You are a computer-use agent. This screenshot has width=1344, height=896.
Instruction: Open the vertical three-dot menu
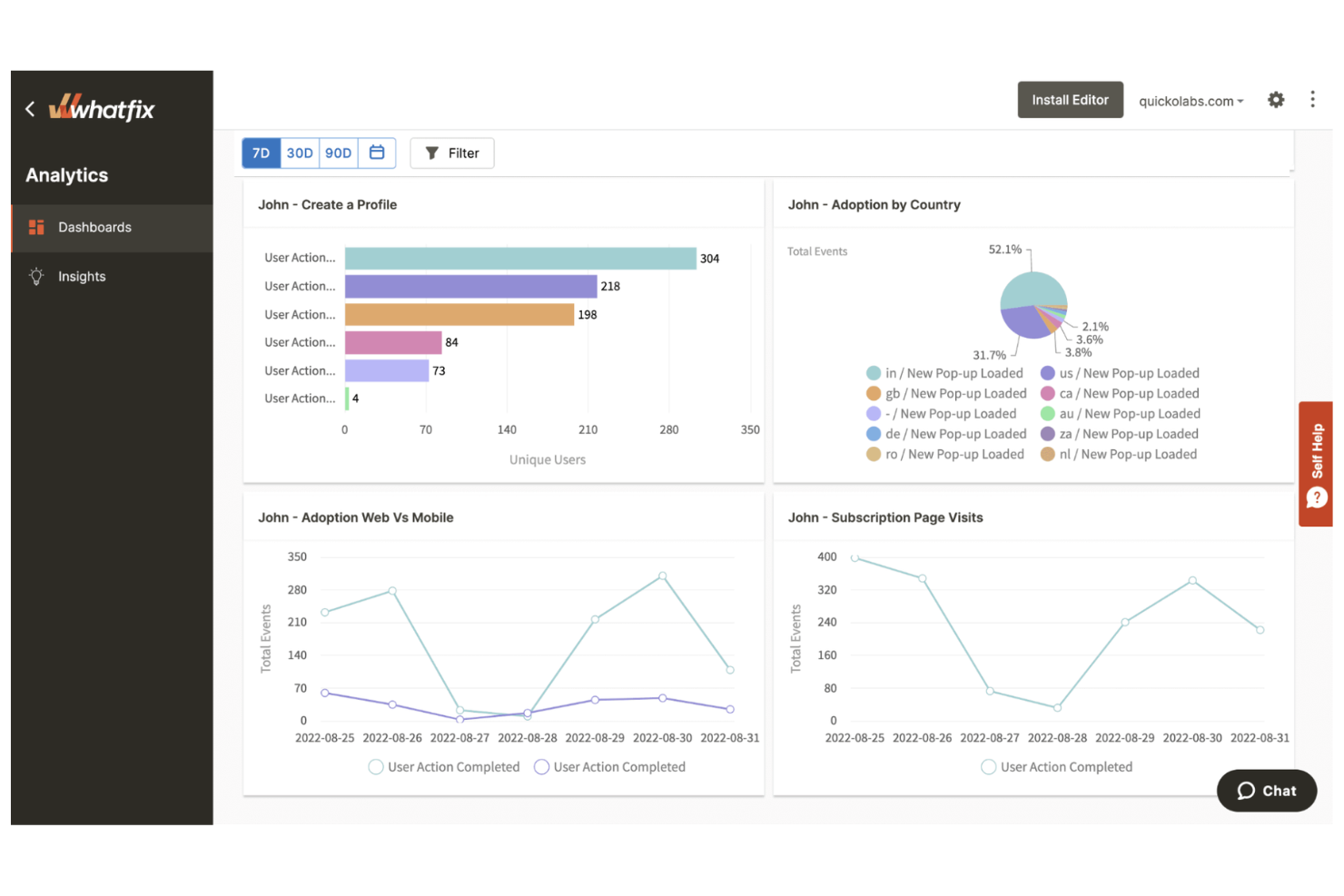click(1311, 100)
